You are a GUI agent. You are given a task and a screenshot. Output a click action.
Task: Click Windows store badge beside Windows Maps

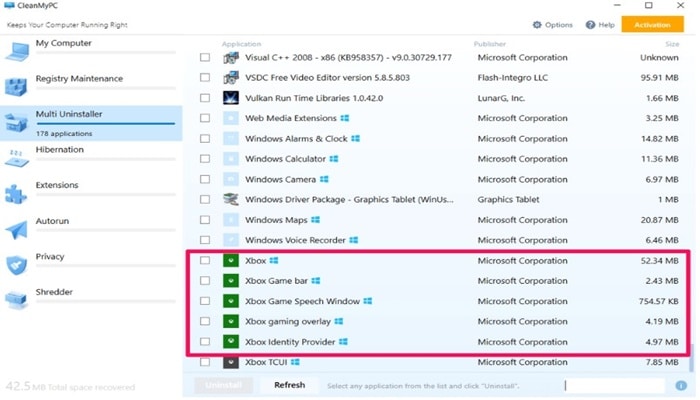pos(316,220)
